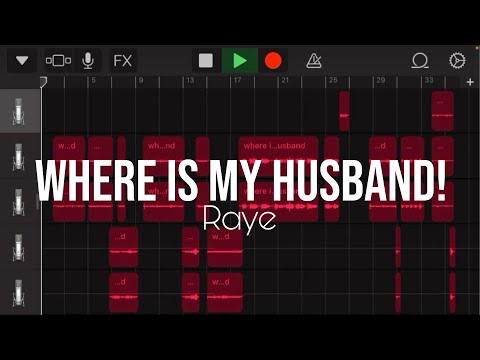Screen dimensions: 480x360
Task: Open the loop browser
Action: click(420, 61)
